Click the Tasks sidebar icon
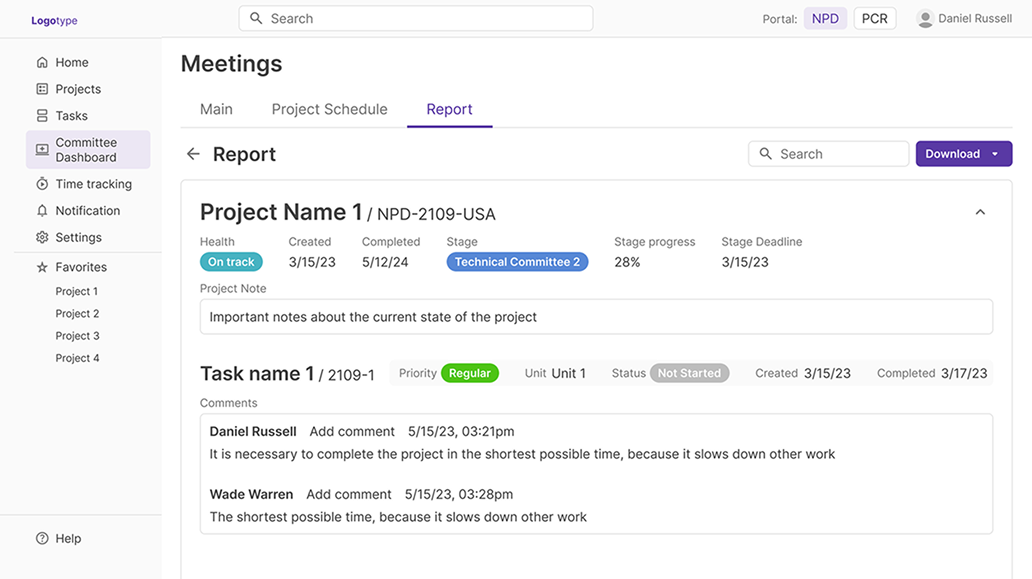 pyautogui.click(x=42, y=116)
